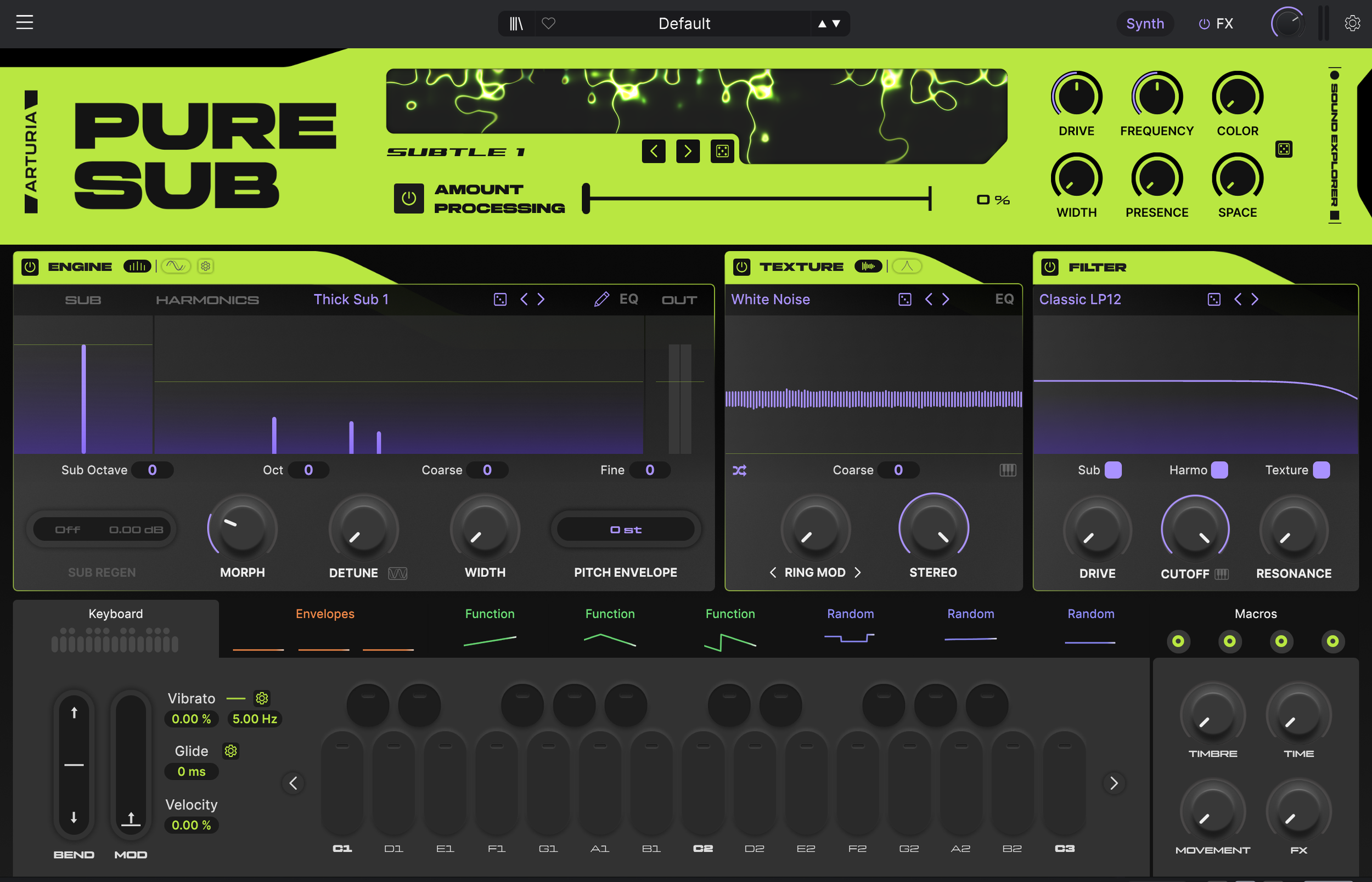
Task: Open the Thick Sub 1 preset name
Action: (351, 299)
